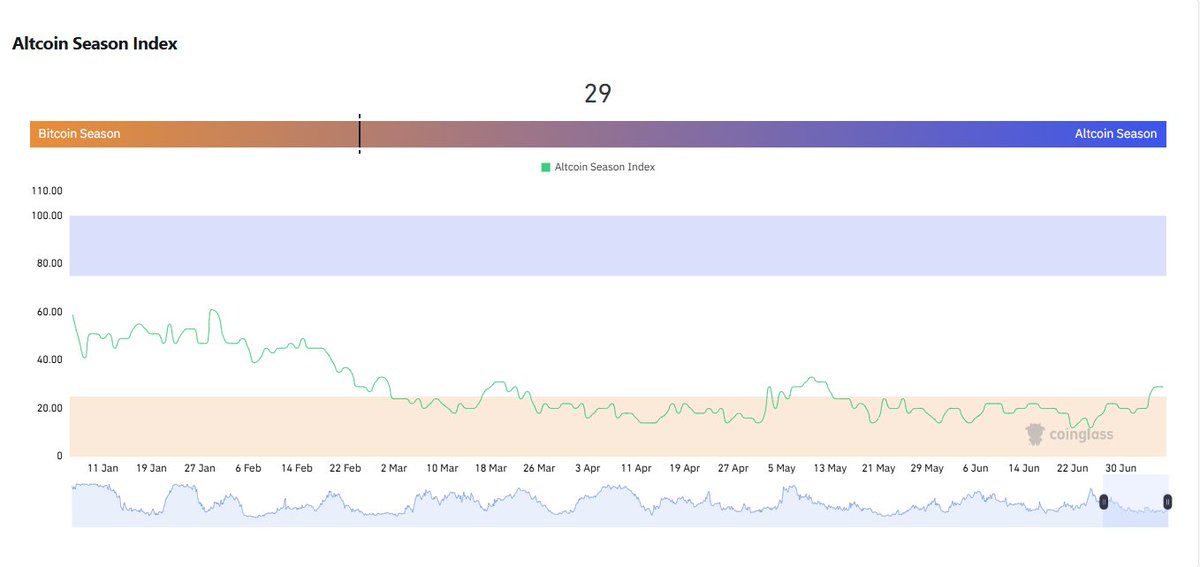This screenshot has width=1200, height=567.
Task: Click the 19 Apr axis label
Action: tap(684, 468)
